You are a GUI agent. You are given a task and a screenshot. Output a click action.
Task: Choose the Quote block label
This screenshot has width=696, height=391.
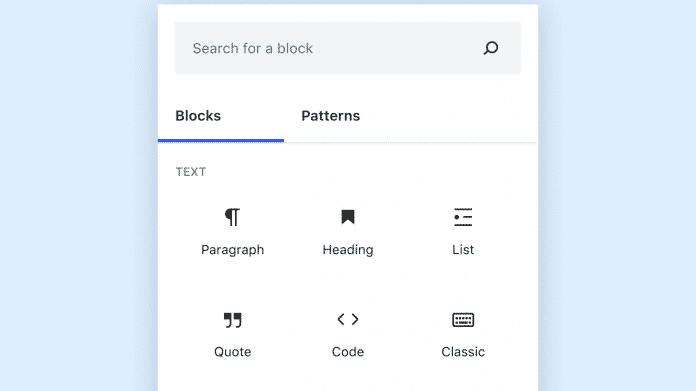233,352
